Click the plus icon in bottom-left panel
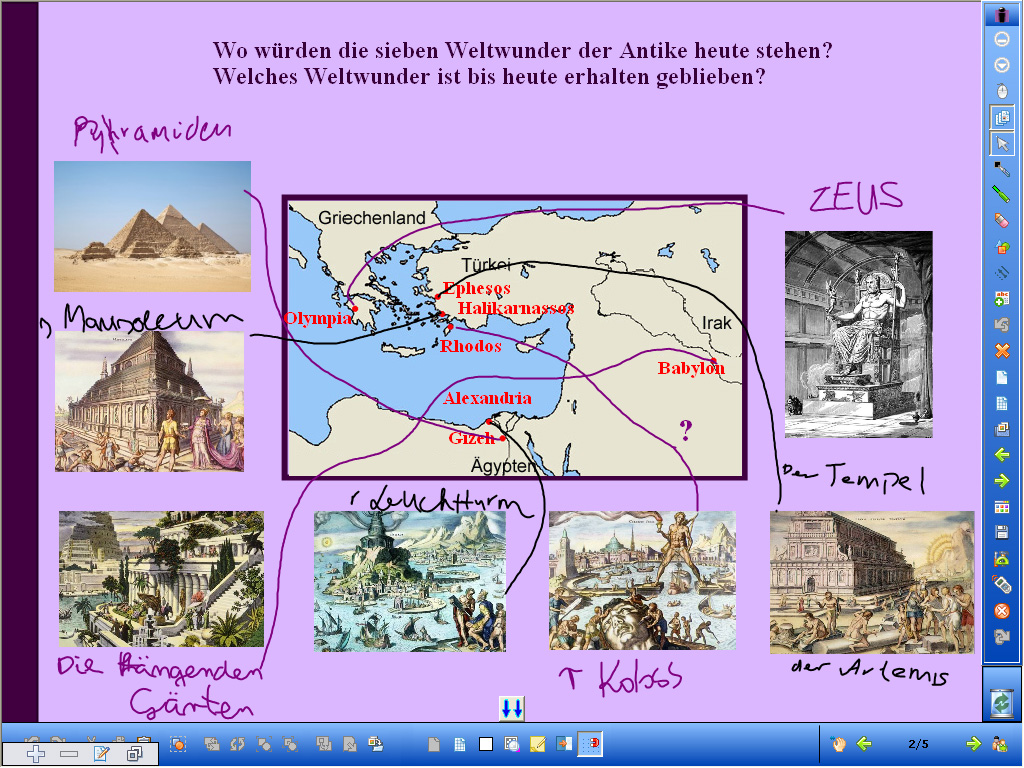The image size is (1024, 768). 36,754
